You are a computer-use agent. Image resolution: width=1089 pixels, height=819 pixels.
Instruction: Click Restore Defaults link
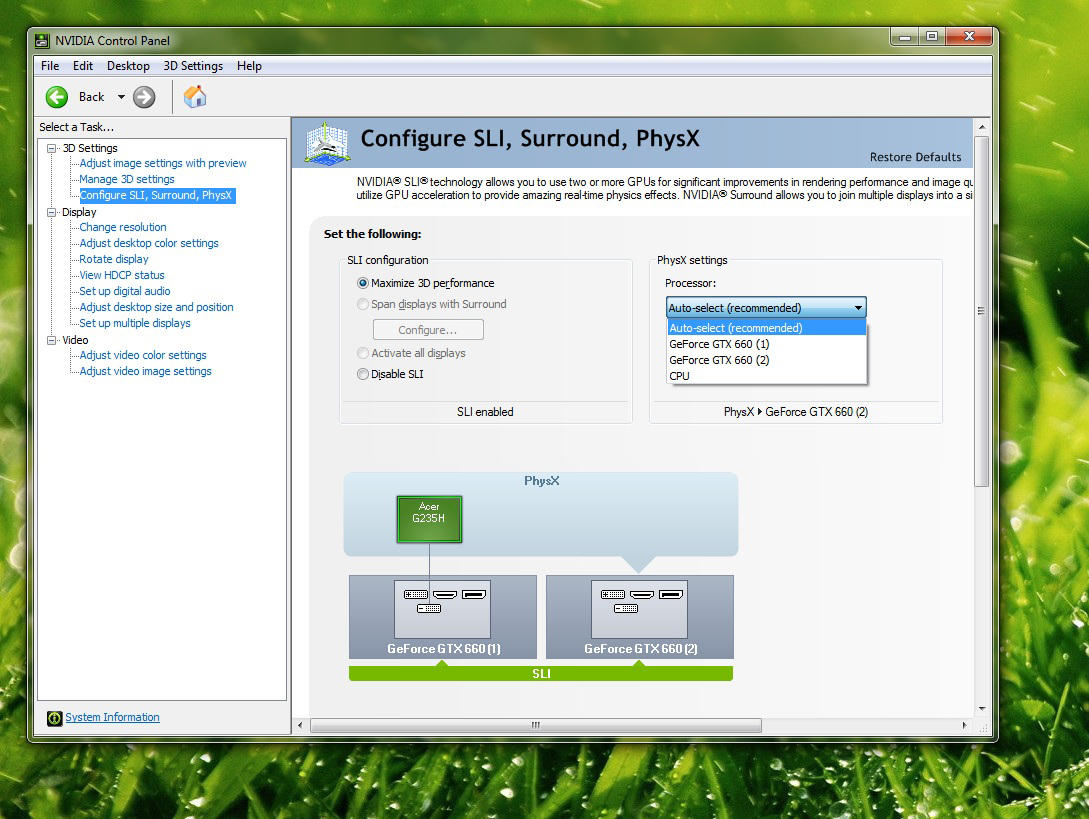pyautogui.click(x=915, y=157)
